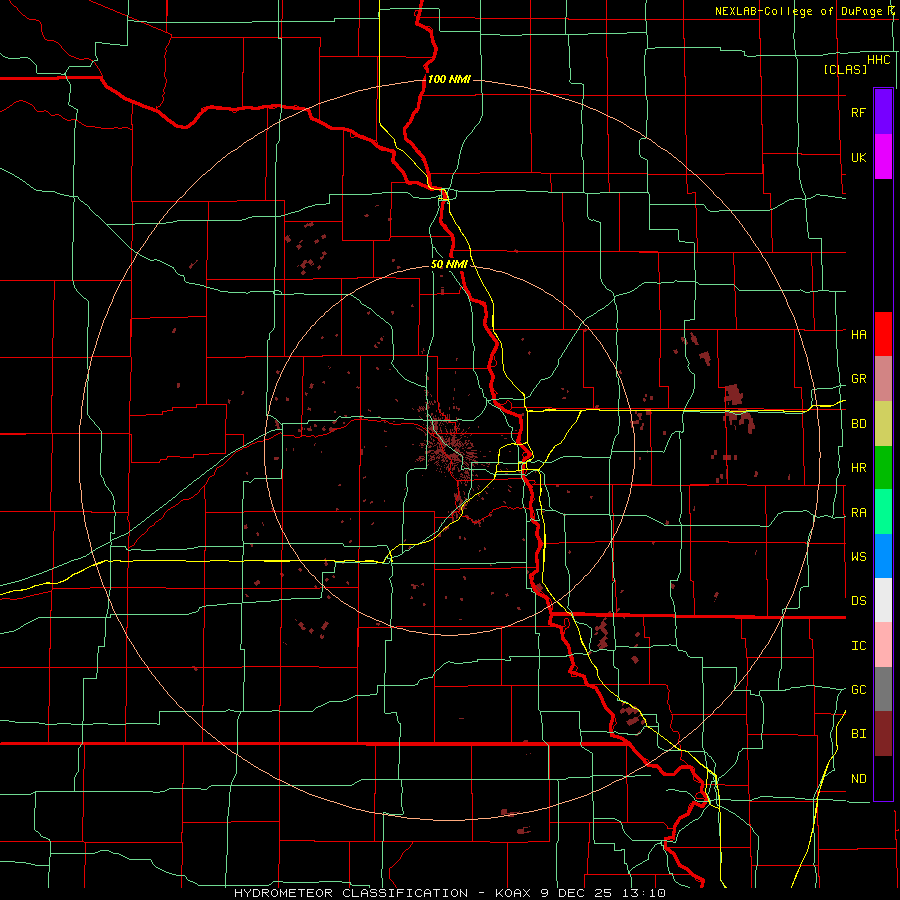Click the GC gray legend swatch
The image size is (900, 900).
883,689
